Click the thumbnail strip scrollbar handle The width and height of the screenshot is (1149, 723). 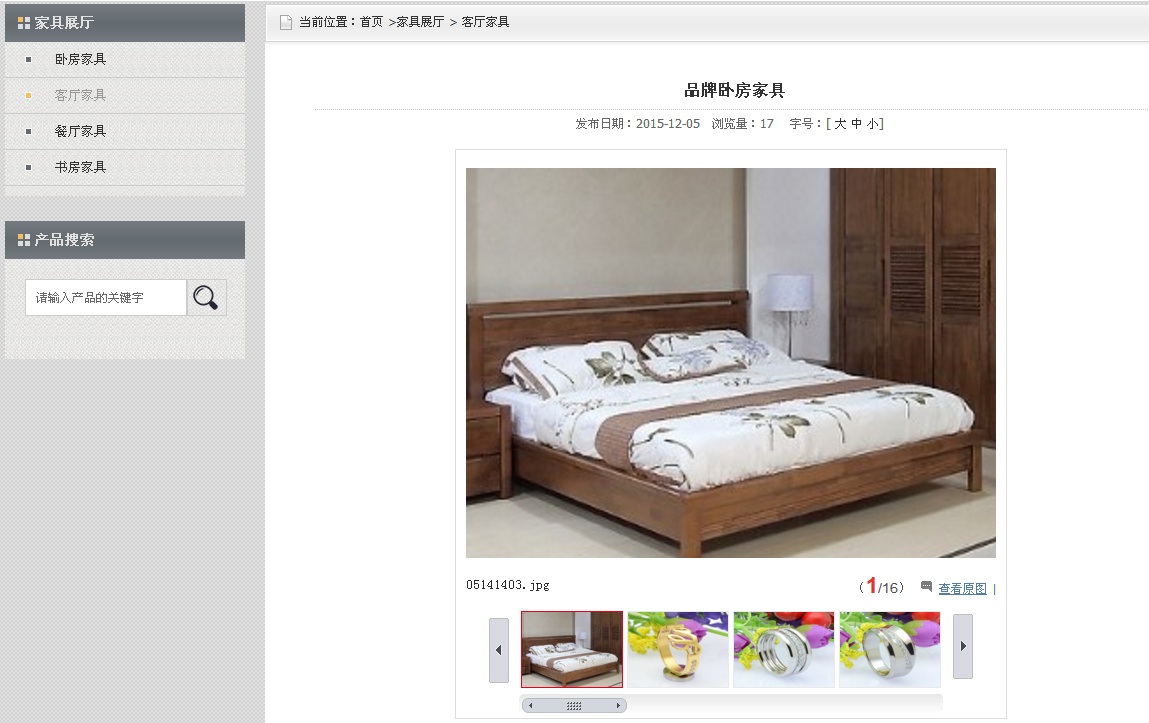tap(574, 705)
